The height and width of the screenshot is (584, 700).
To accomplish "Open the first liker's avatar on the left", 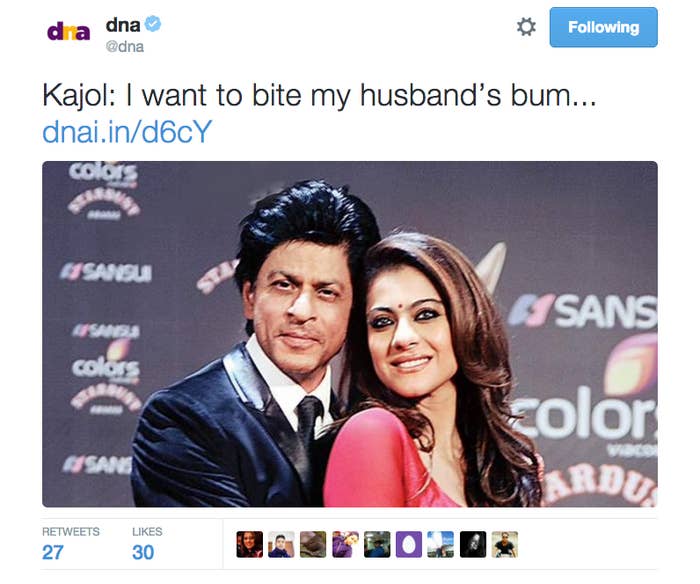I will [250, 544].
